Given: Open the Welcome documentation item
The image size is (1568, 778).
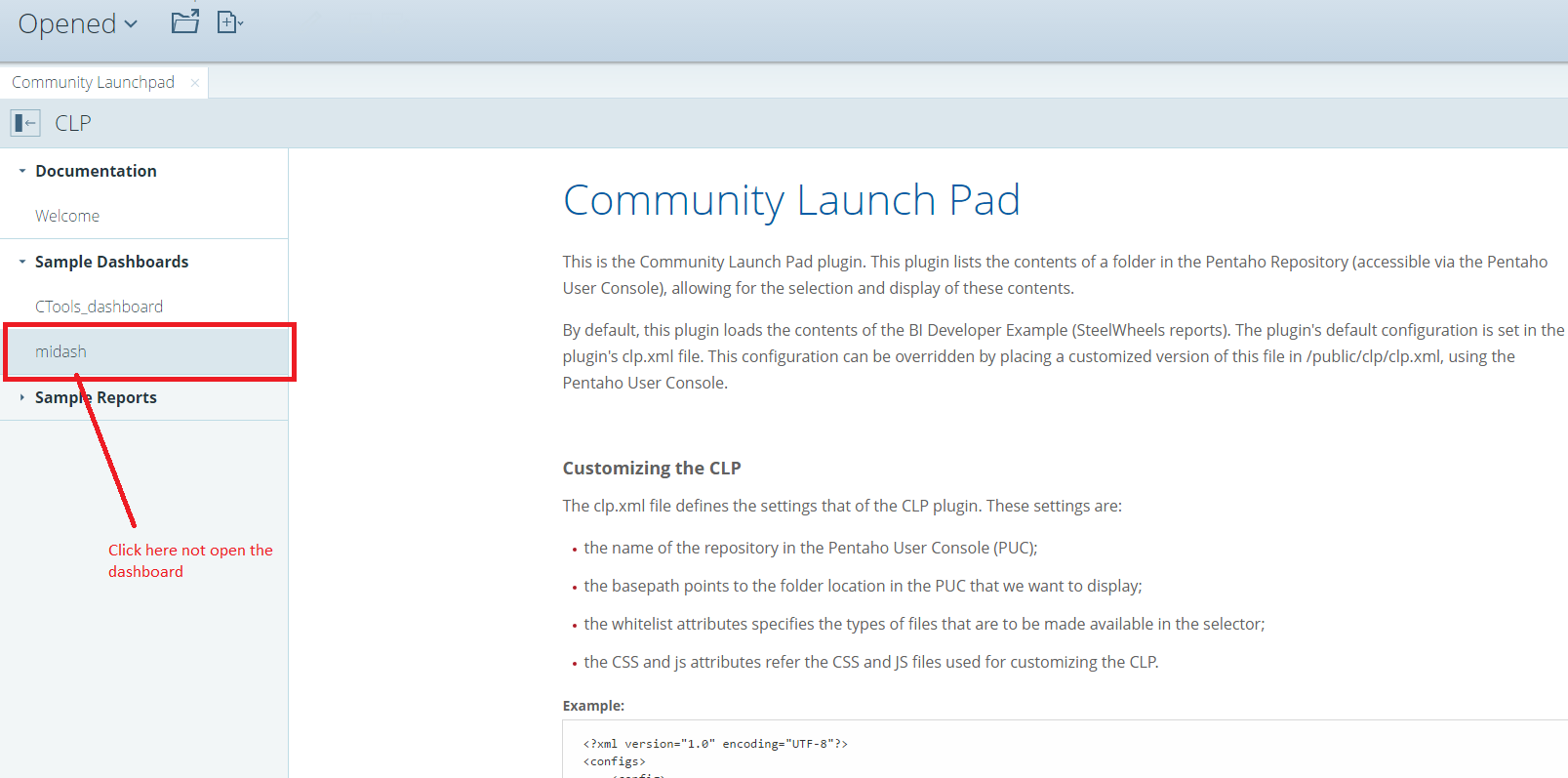Looking at the screenshot, I should coord(67,216).
